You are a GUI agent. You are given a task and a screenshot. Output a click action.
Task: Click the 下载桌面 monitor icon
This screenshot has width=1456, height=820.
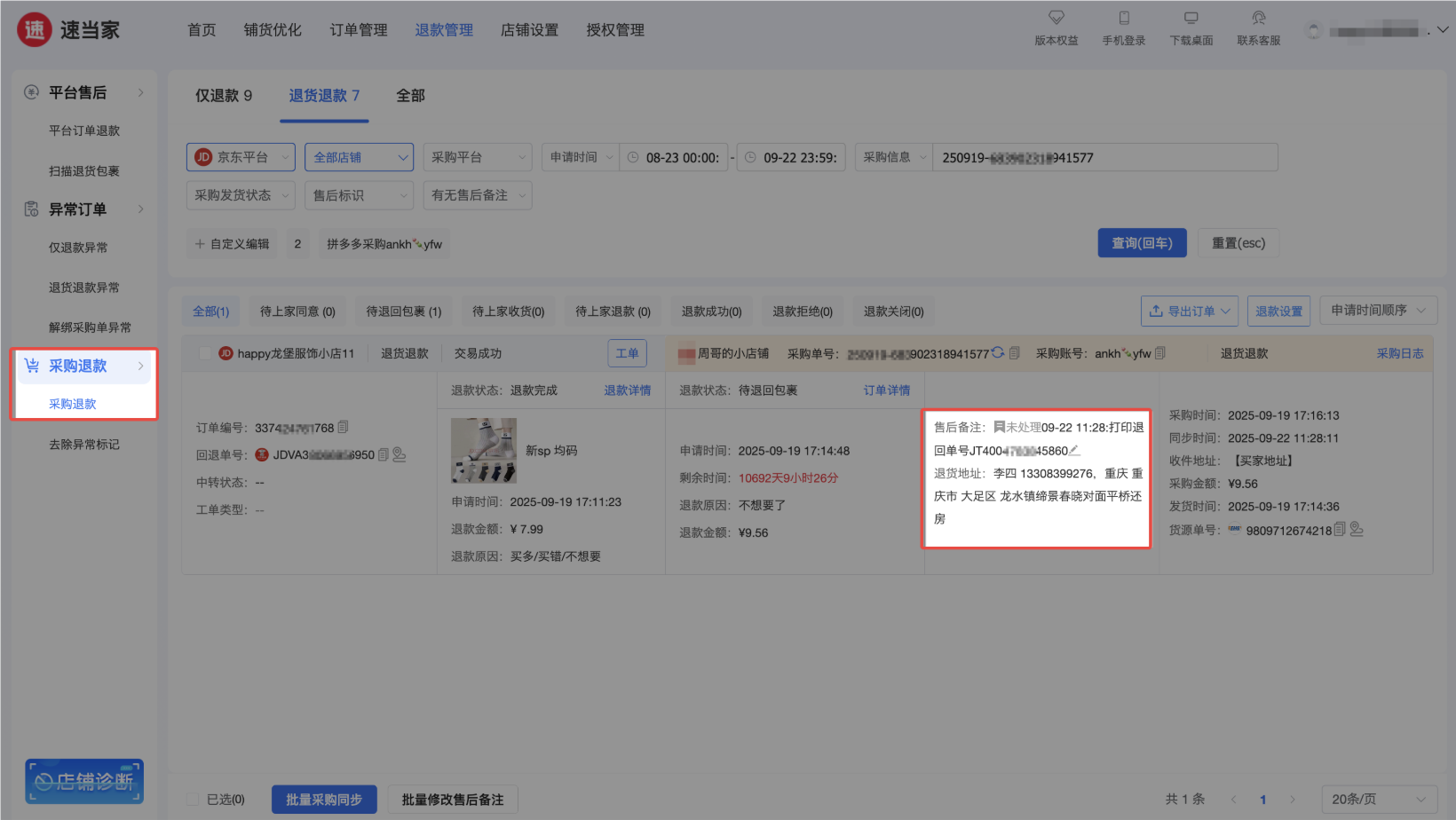(1191, 18)
